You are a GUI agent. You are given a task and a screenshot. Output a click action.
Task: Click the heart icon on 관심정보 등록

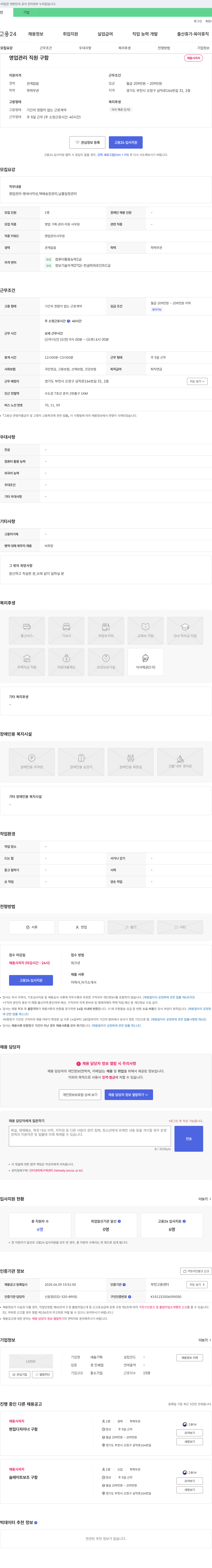77,142
